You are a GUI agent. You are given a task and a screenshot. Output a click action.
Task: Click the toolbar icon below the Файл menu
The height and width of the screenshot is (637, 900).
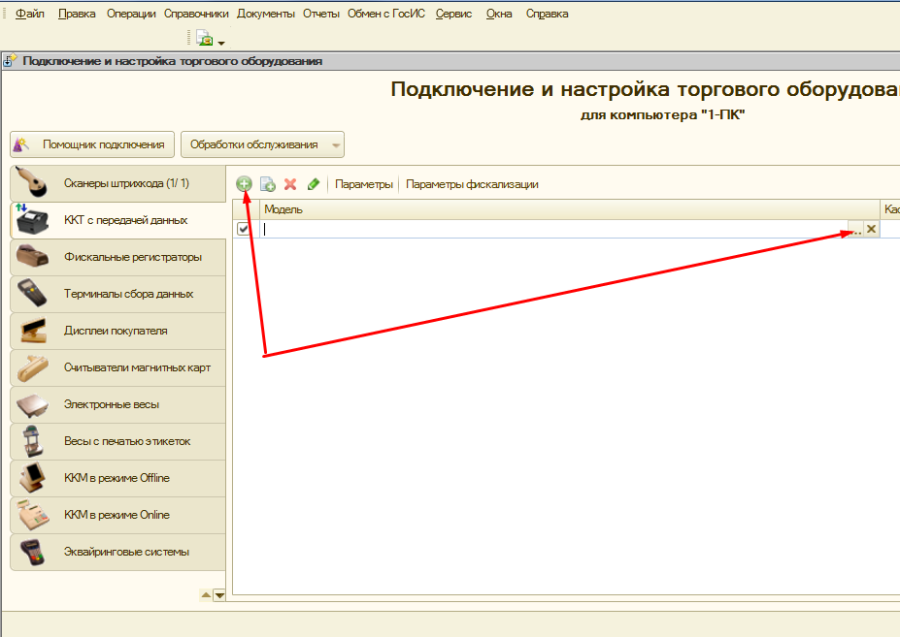tap(206, 39)
